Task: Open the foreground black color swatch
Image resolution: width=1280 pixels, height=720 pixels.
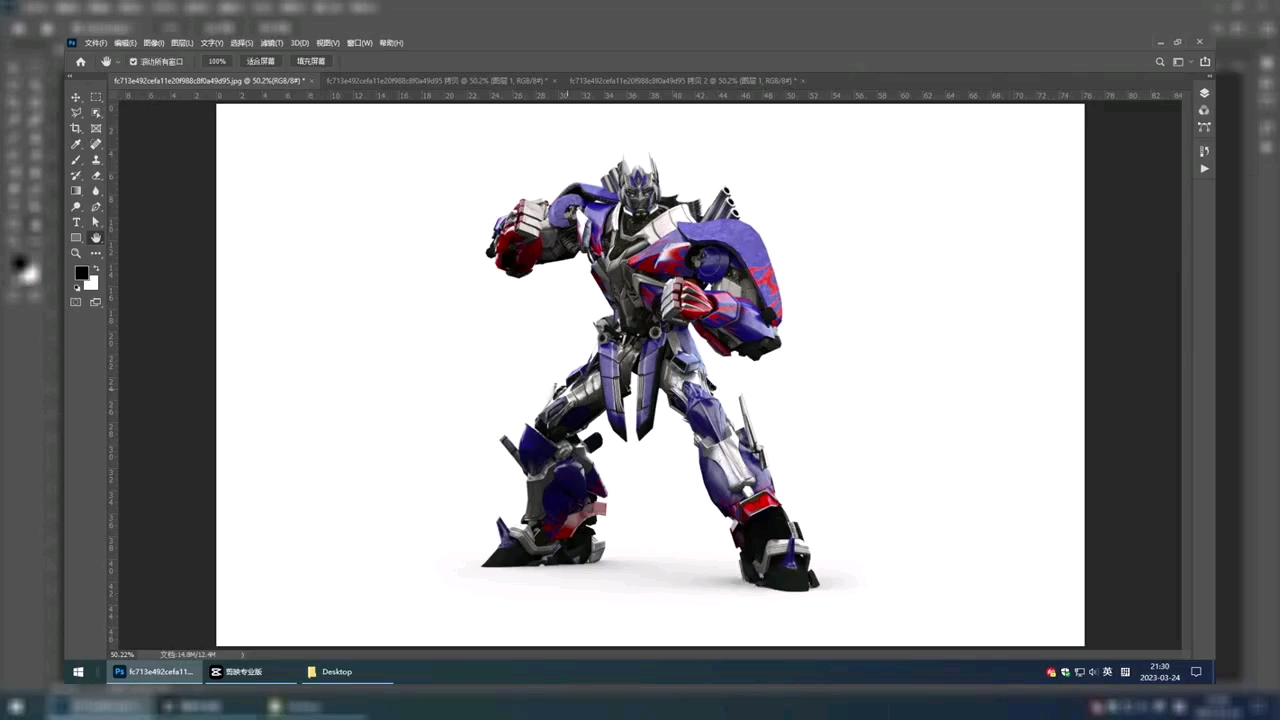Action: click(x=81, y=273)
